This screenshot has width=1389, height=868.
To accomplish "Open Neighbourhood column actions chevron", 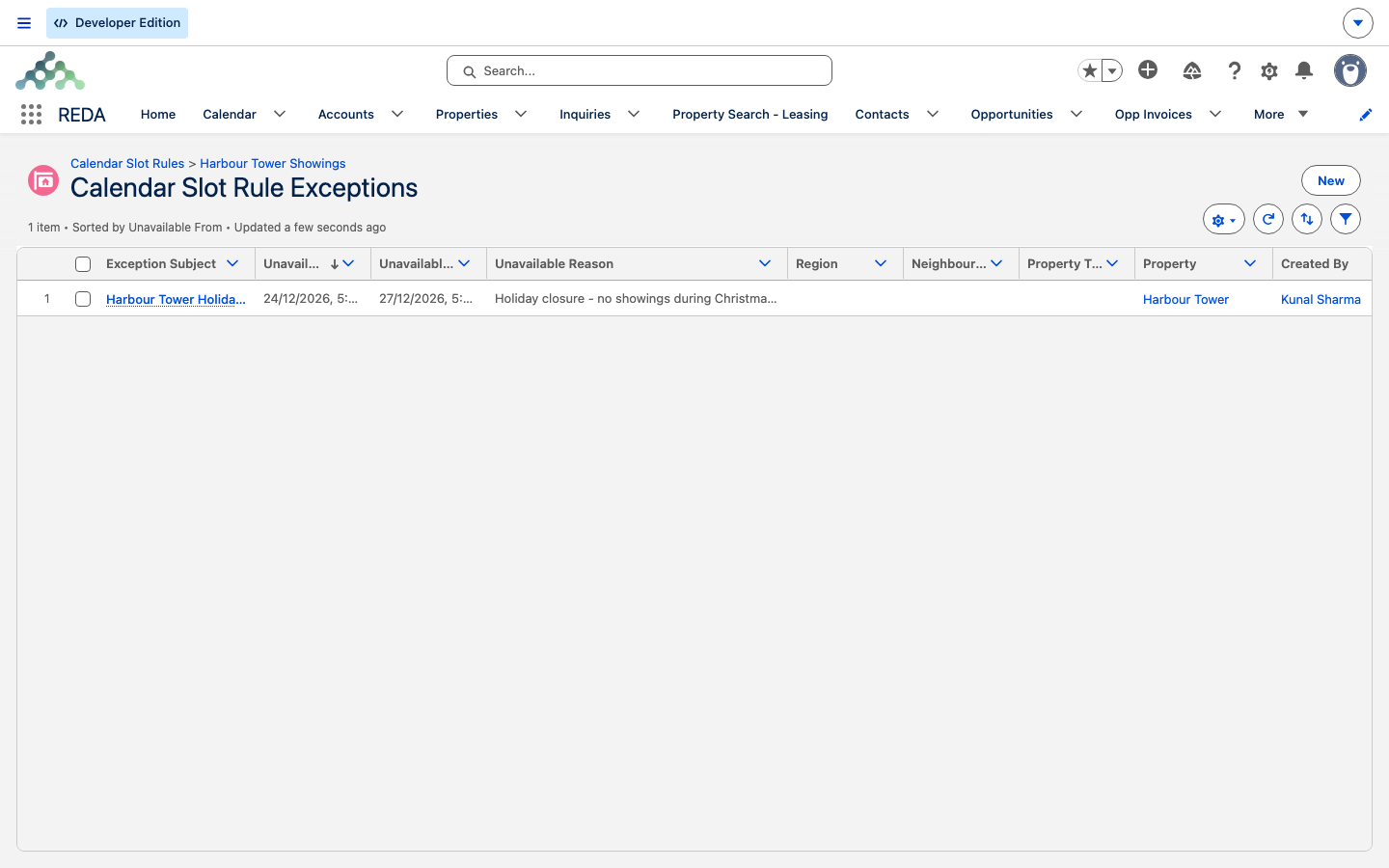I will [x=996, y=263].
